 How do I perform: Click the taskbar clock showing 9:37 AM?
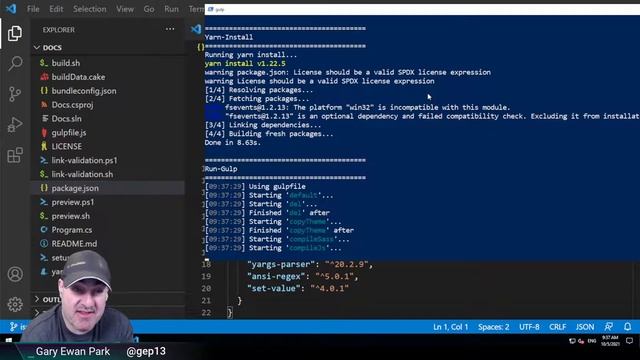click(610, 341)
